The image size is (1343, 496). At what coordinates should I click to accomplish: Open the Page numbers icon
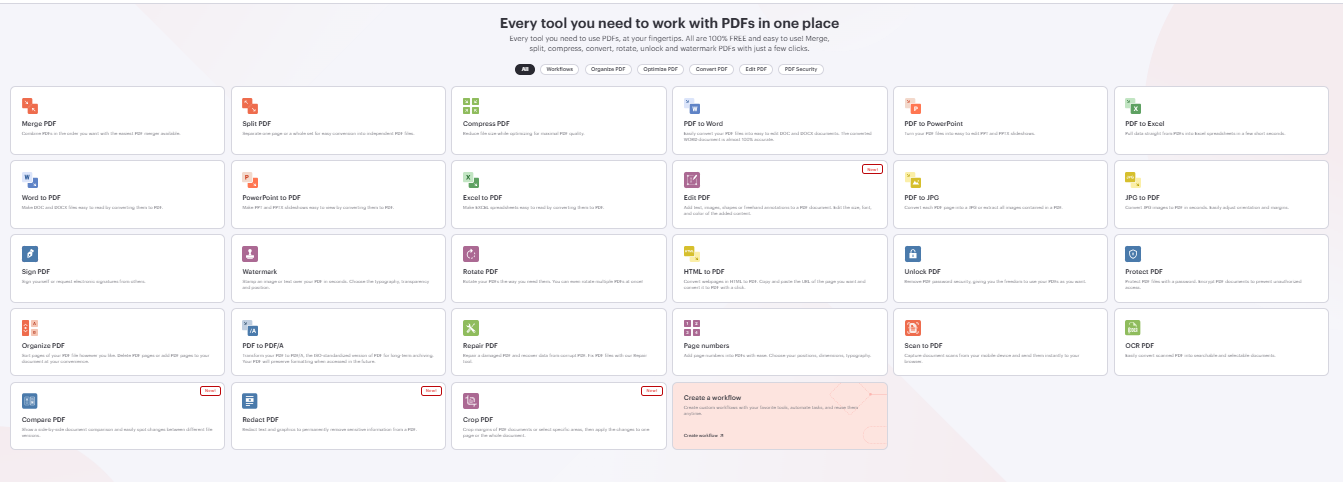coord(692,327)
